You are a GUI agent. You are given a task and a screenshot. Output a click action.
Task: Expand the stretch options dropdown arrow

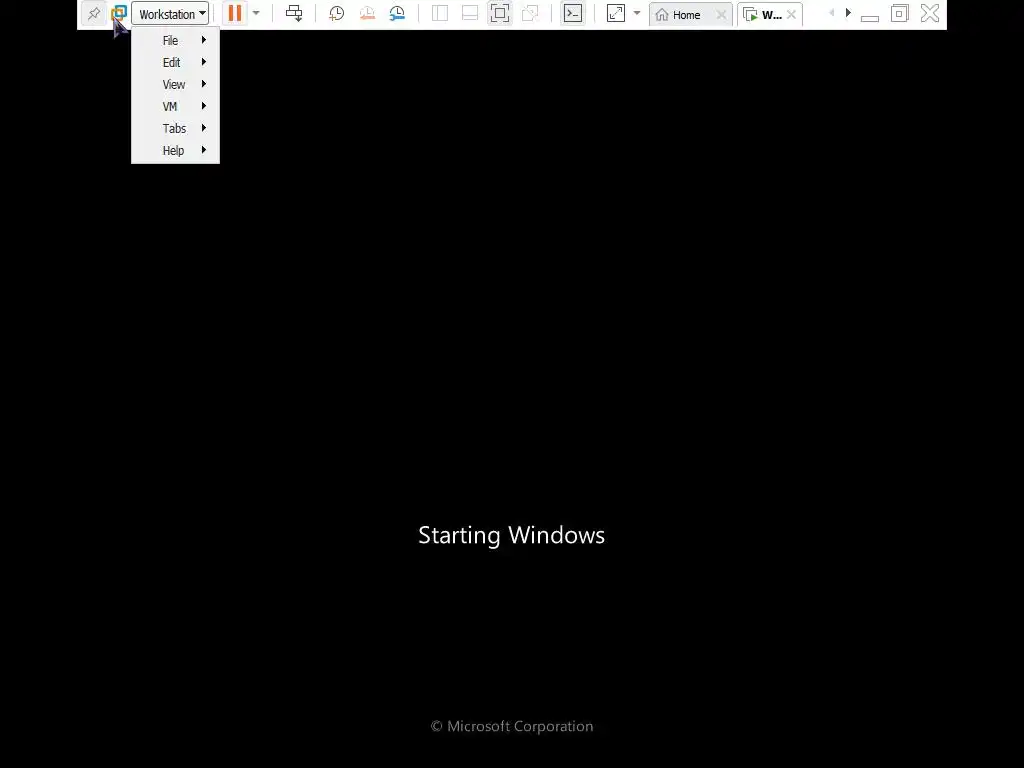[637, 13]
